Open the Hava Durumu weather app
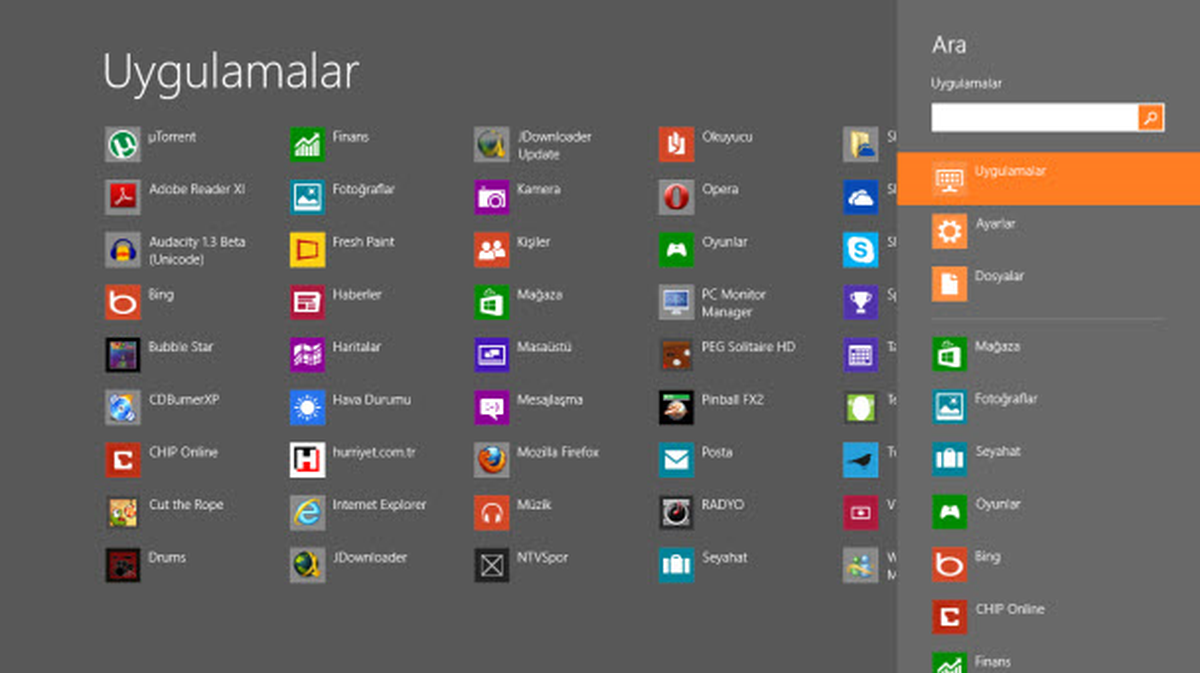The height and width of the screenshot is (673, 1200). click(308, 408)
